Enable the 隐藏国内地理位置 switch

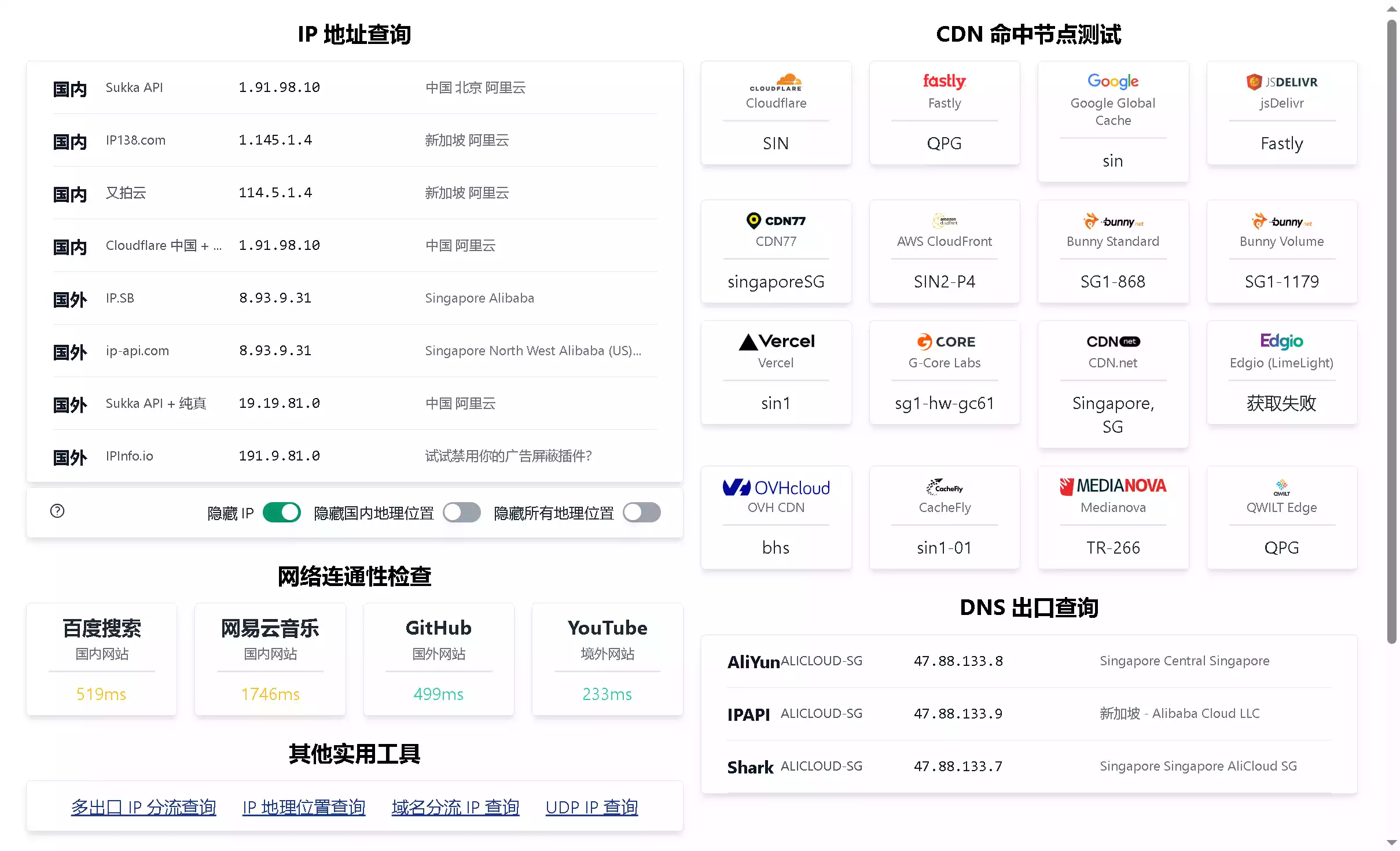point(461,513)
